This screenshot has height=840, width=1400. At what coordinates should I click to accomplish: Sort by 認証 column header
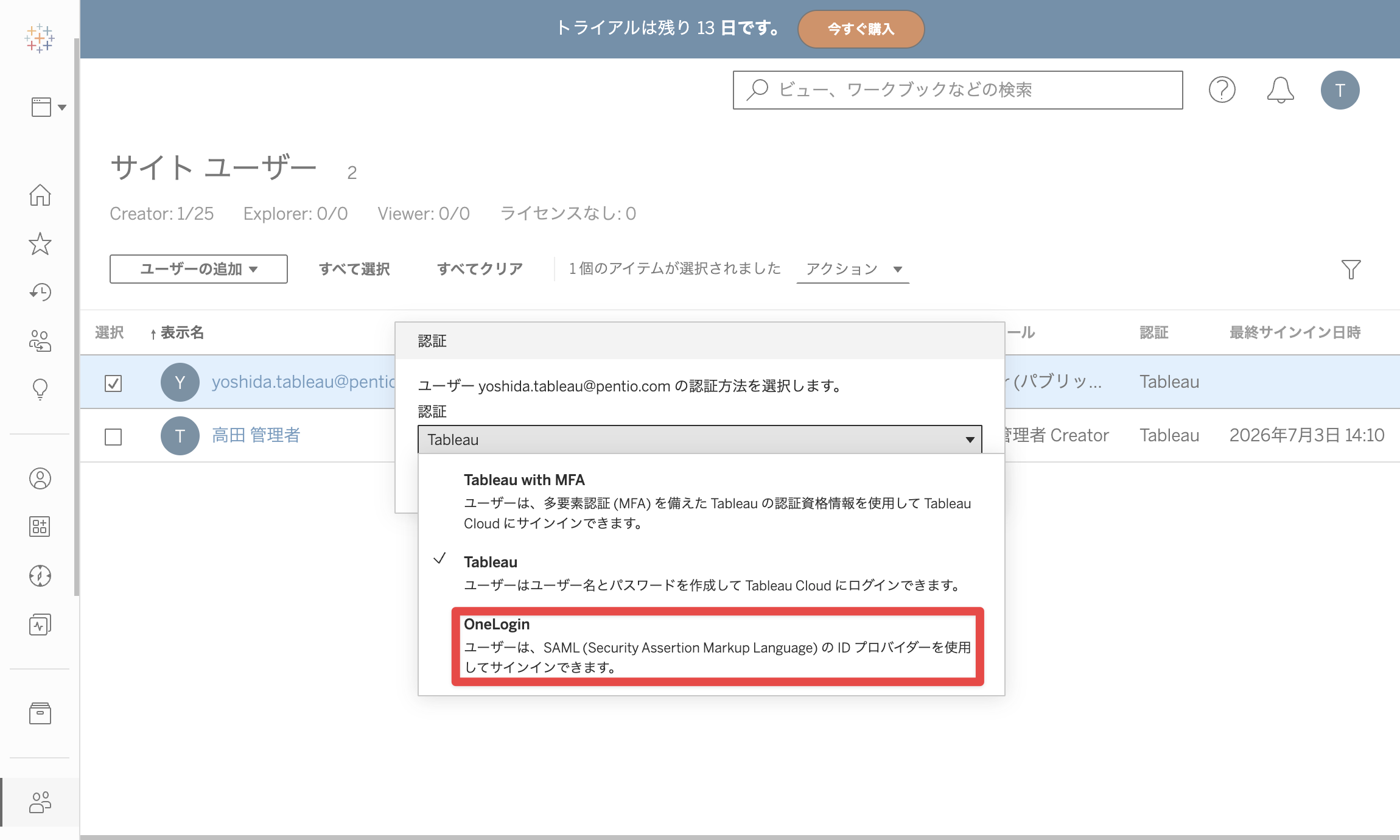tap(1154, 332)
